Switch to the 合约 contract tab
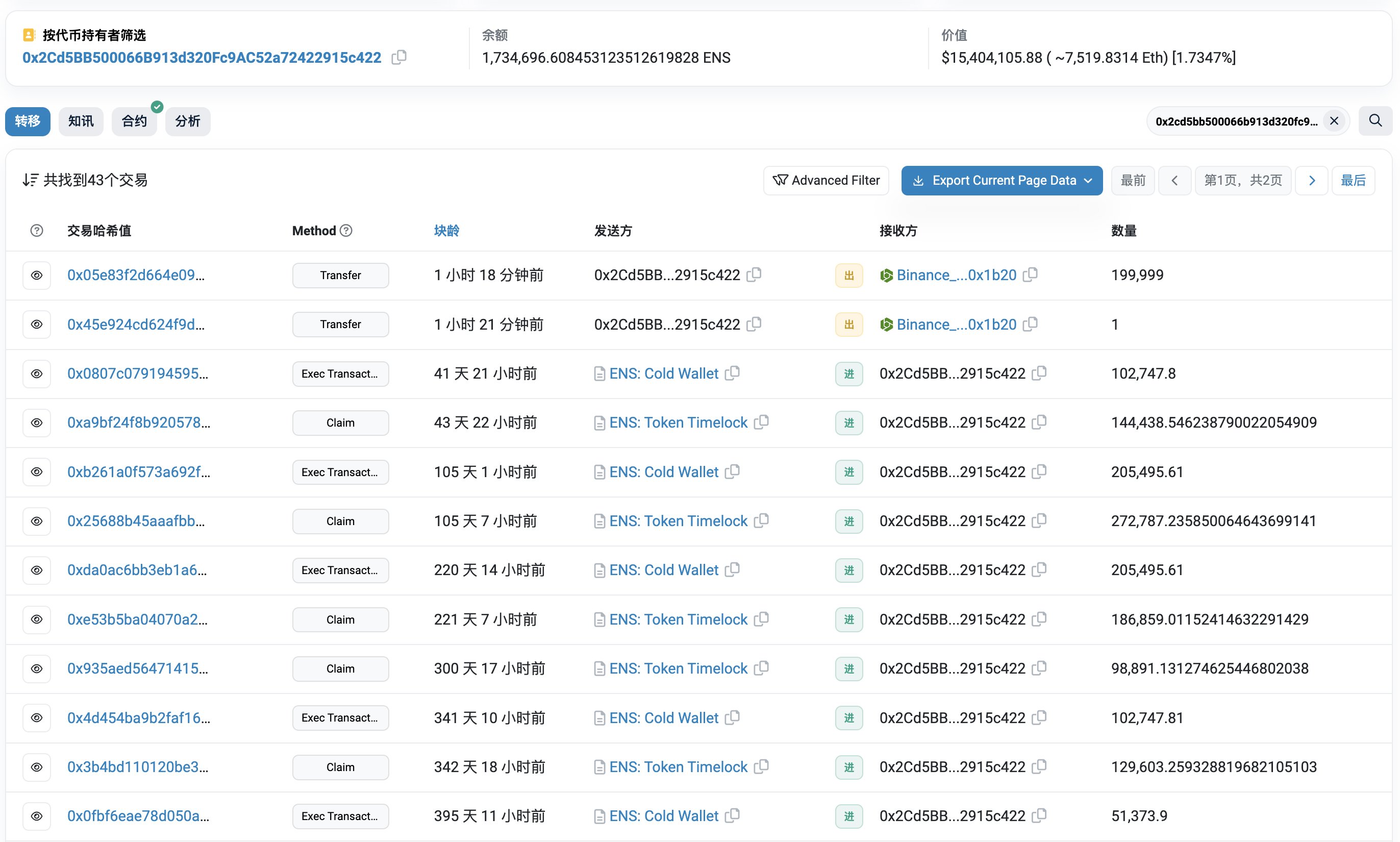Image resolution: width=1400 pixels, height=842 pixels. [135, 121]
